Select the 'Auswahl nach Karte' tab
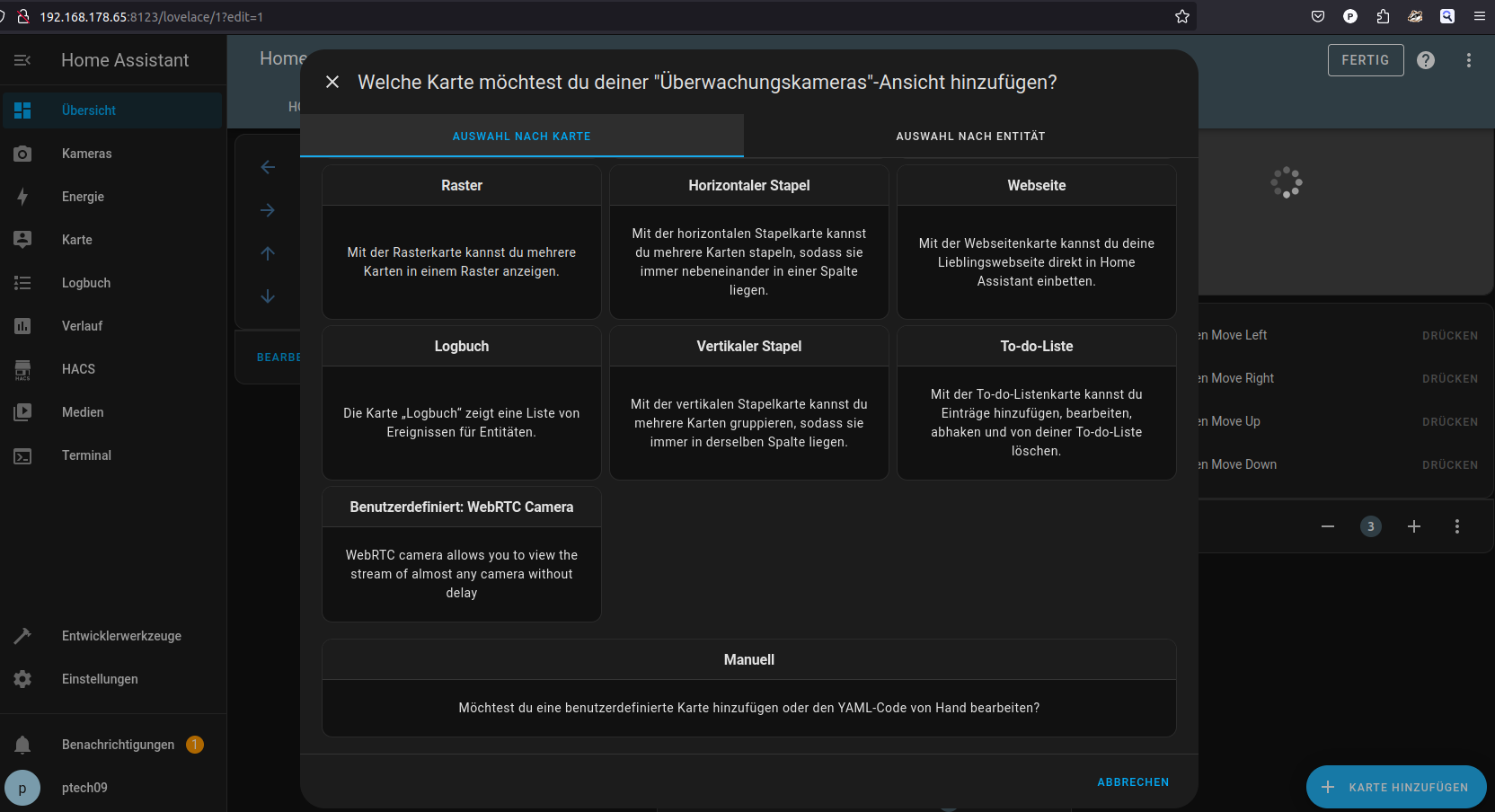 521,137
